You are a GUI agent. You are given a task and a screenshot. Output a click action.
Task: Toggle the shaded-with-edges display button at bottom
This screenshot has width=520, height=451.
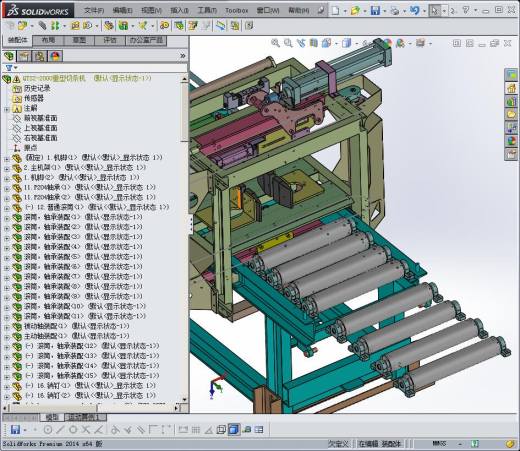coord(234,430)
